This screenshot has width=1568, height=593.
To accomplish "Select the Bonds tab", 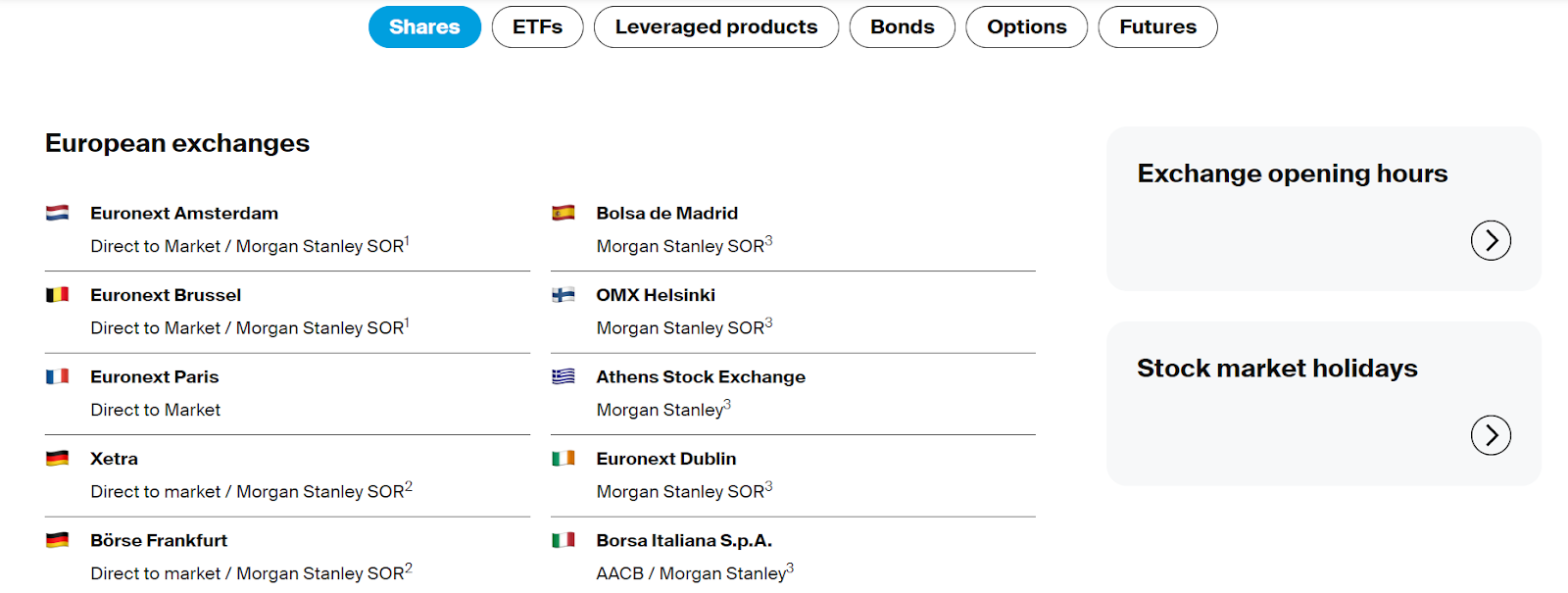I will point(903,26).
